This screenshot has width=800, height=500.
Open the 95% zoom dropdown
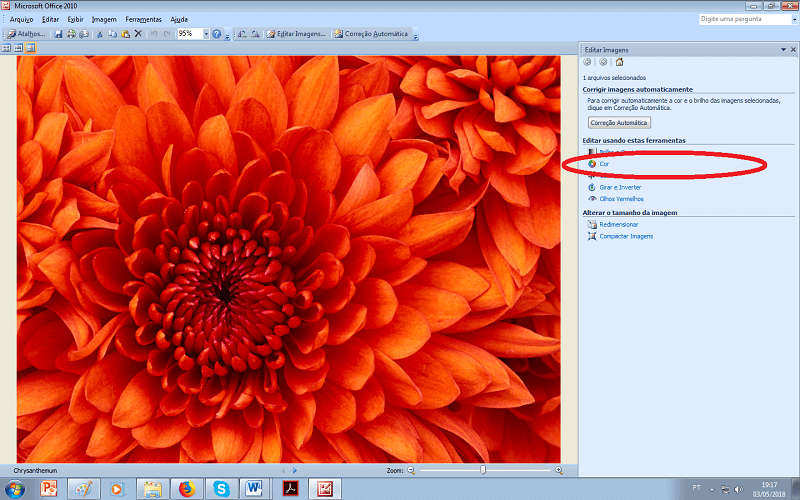click(x=206, y=34)
